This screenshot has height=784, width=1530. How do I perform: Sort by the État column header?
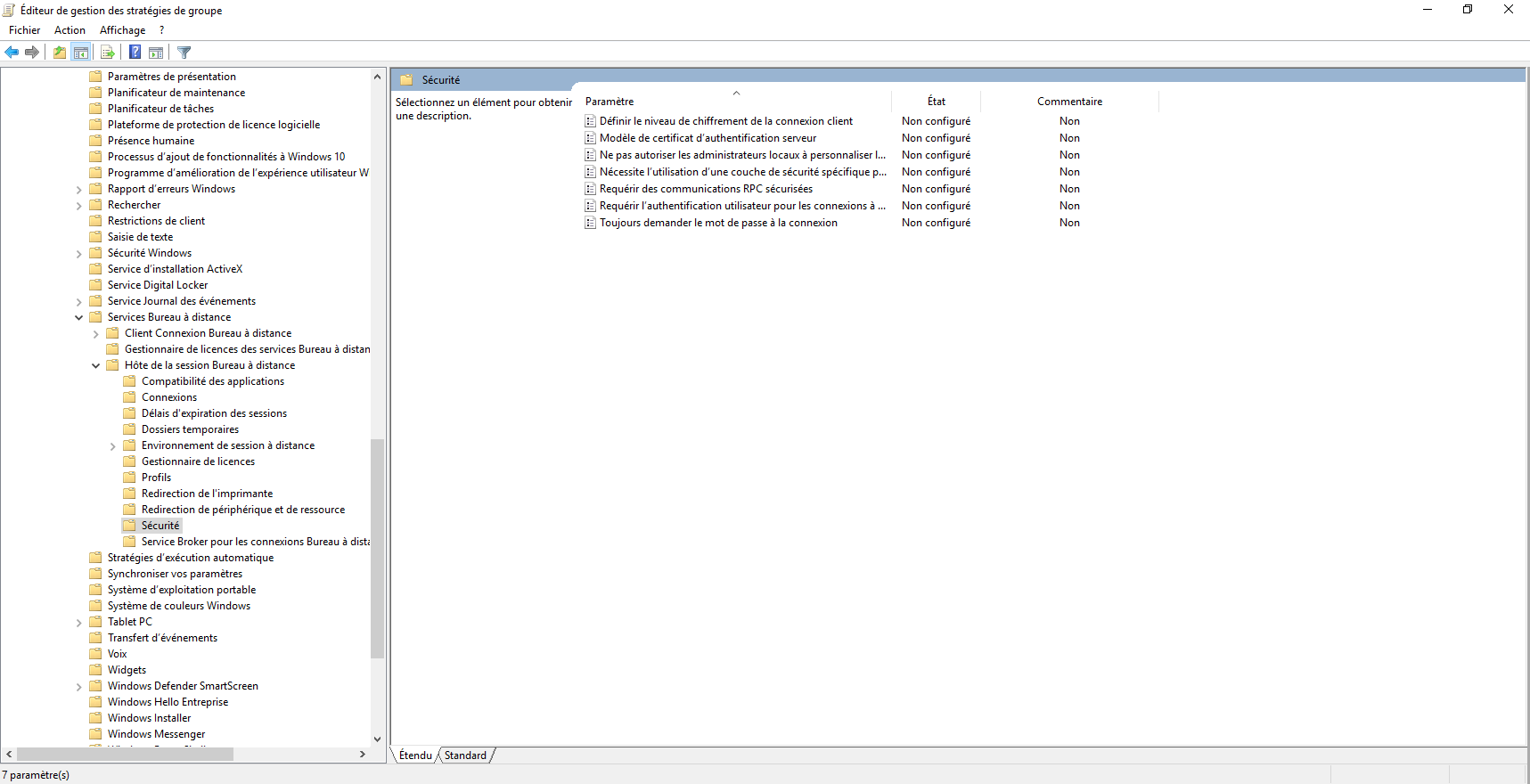point(936,102)
